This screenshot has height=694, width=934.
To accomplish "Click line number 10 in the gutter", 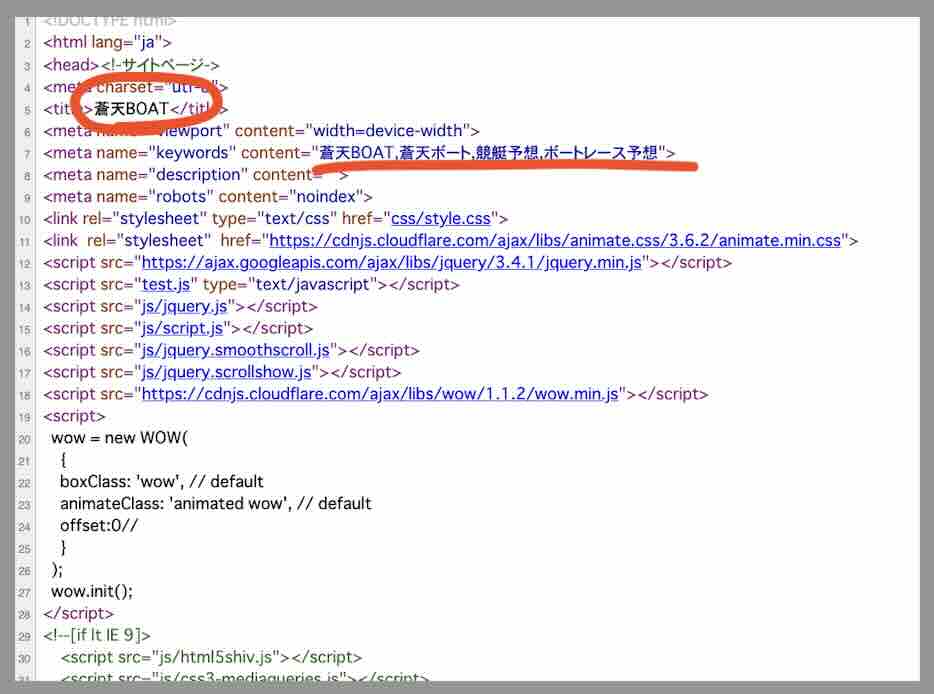I will (23, 219).
